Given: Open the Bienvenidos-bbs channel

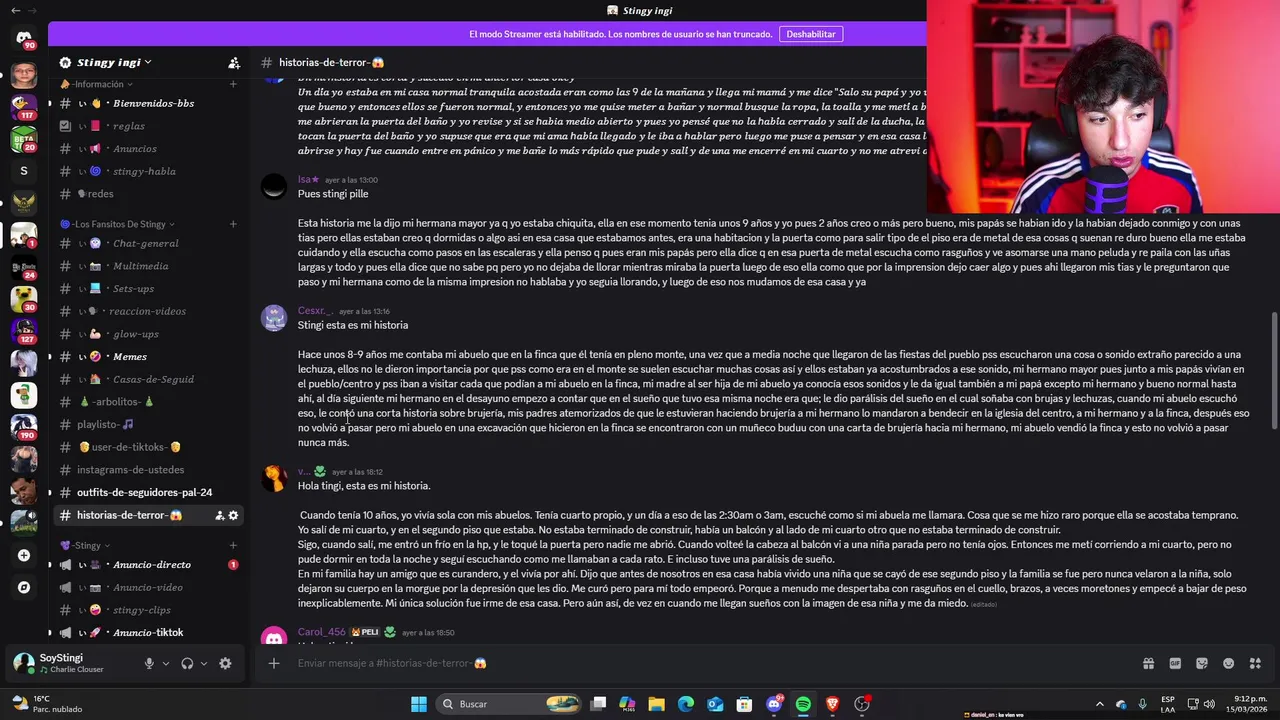Looking at the screenshot, I should 147,103.
